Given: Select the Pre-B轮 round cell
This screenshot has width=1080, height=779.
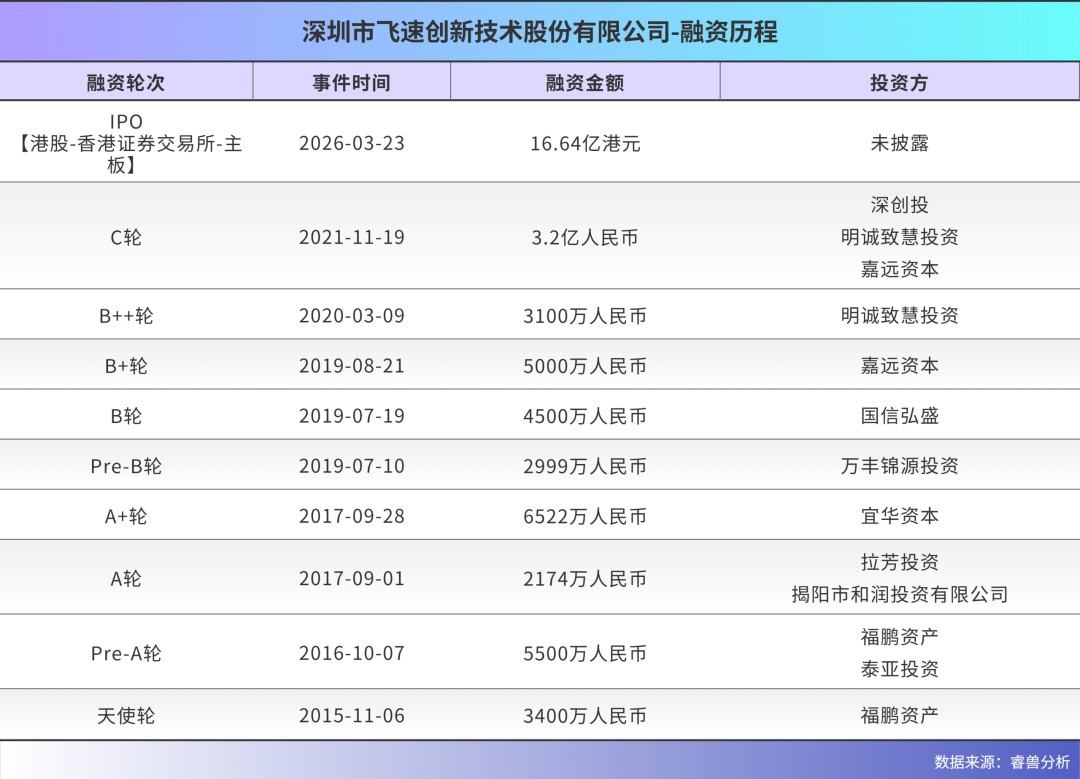Looking at the screenshot, I should point(126,466).
